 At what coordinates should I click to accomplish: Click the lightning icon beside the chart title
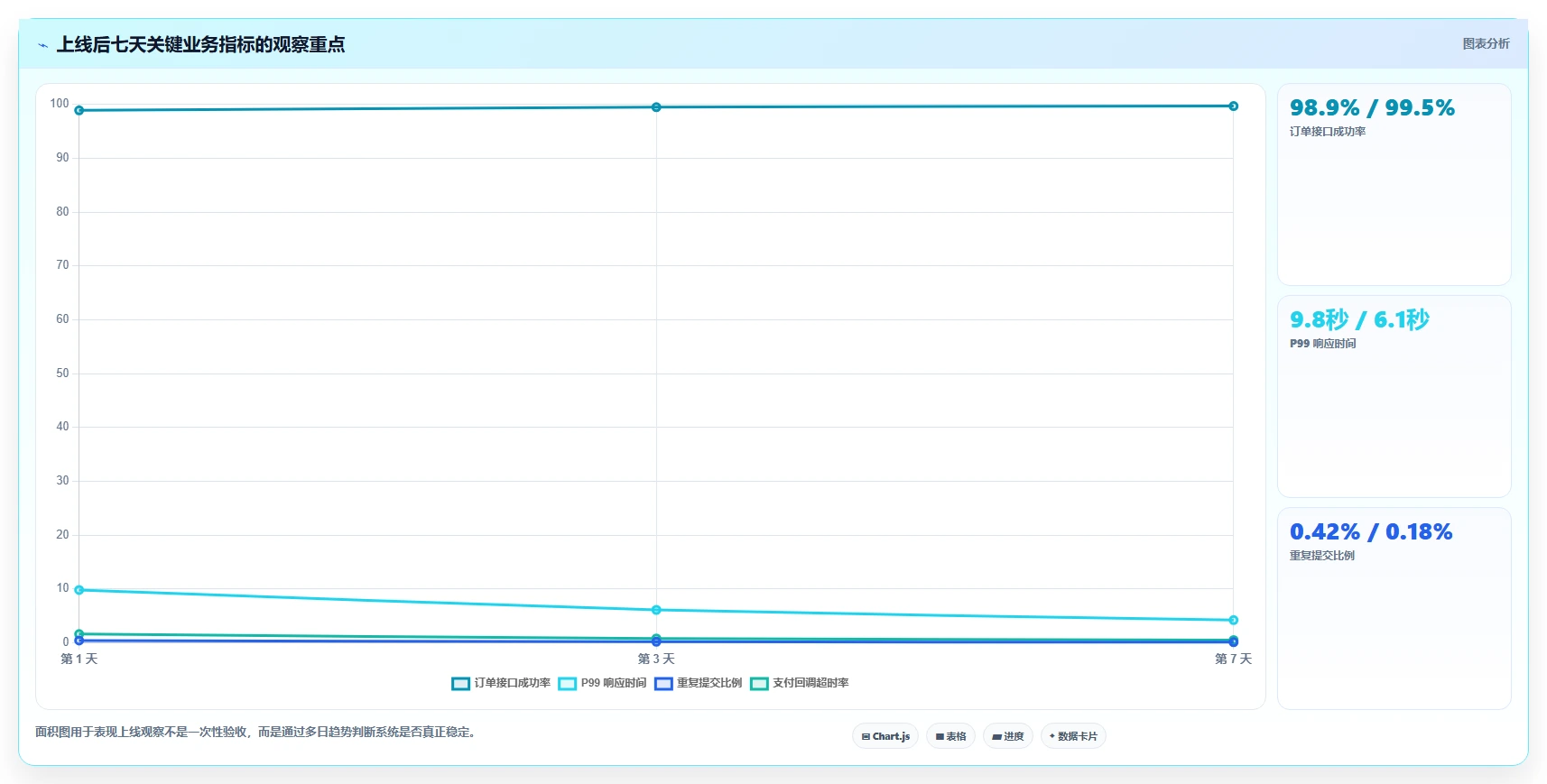(x=42, y=44)
